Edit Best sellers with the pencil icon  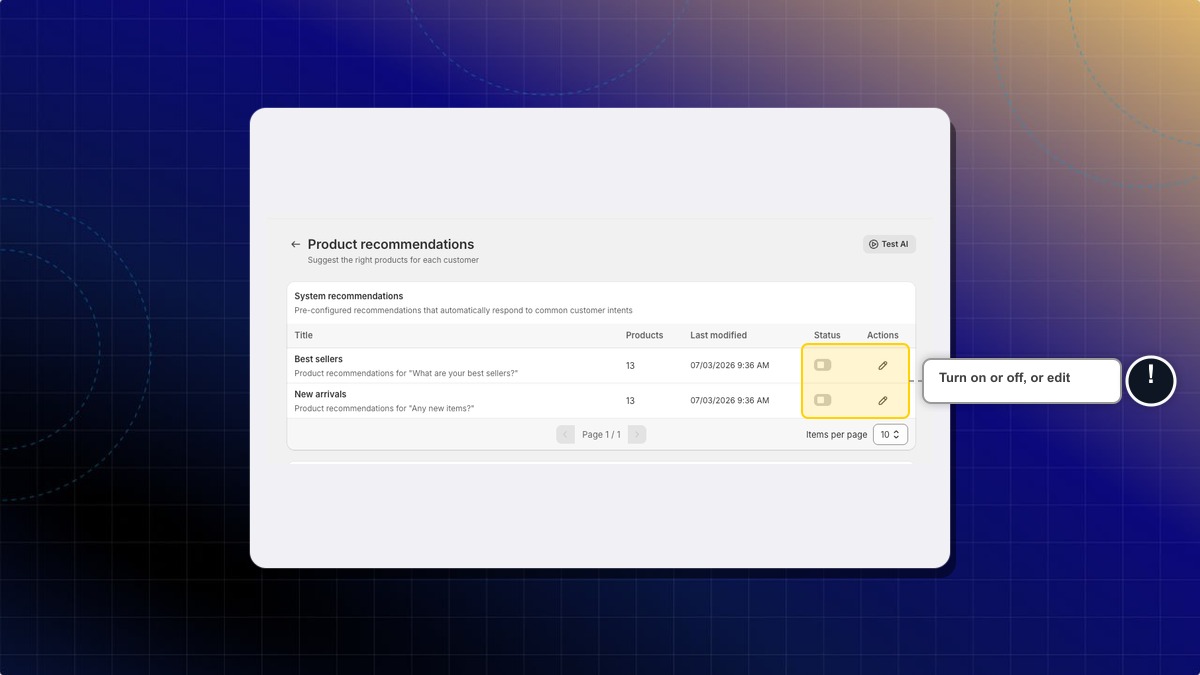(883, 366)
